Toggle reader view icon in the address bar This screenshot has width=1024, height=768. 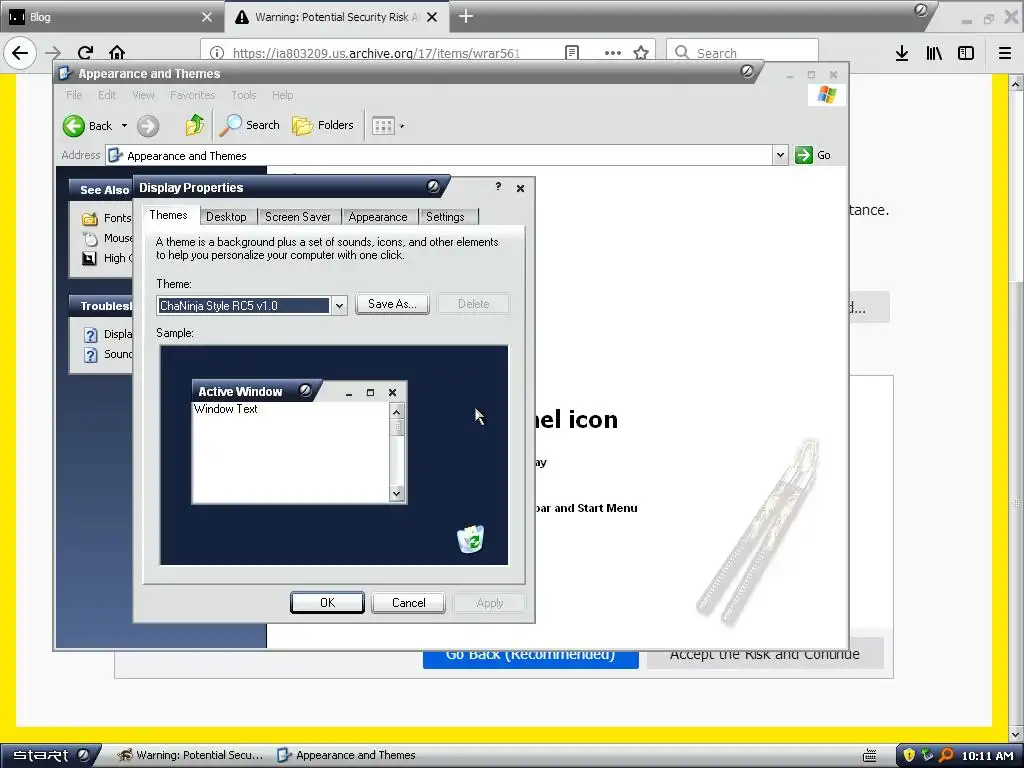click(571, 53)
